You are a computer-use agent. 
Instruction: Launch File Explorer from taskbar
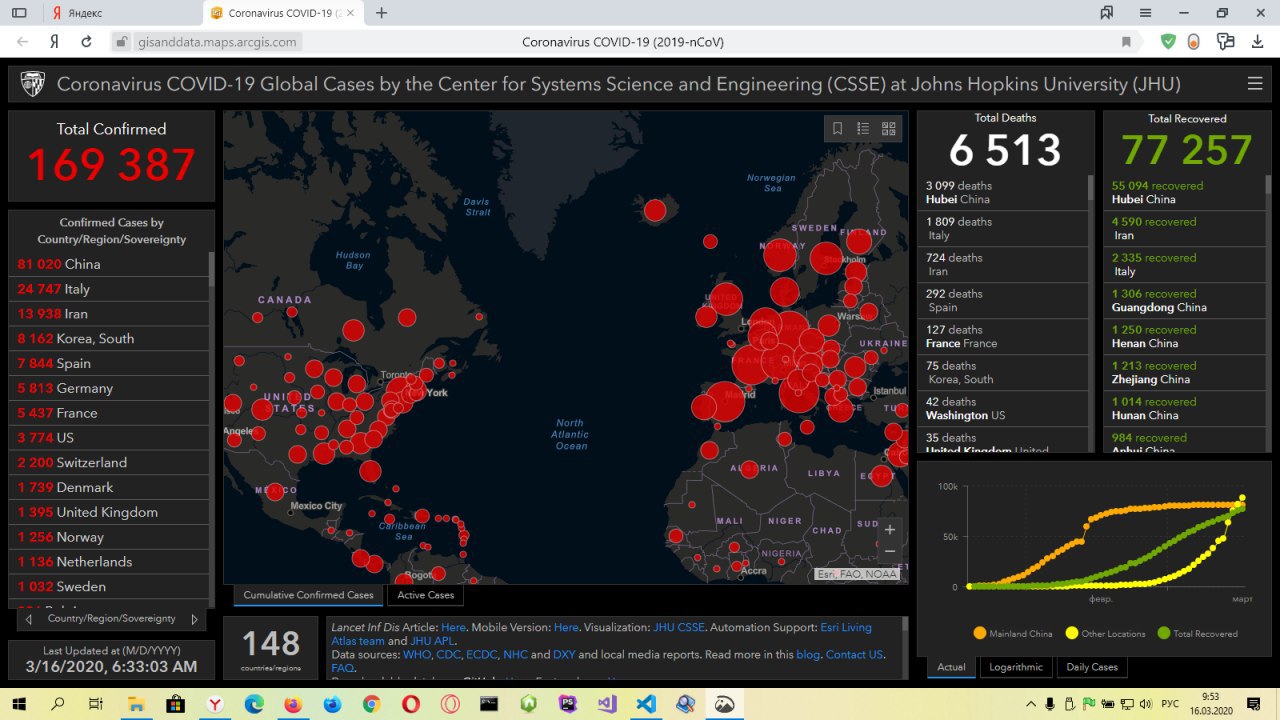135,704
